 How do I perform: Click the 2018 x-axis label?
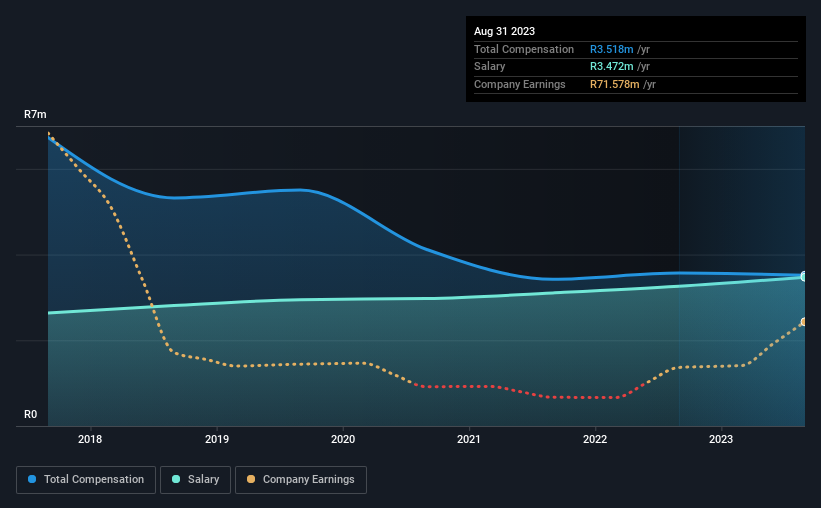click(90, 439)
